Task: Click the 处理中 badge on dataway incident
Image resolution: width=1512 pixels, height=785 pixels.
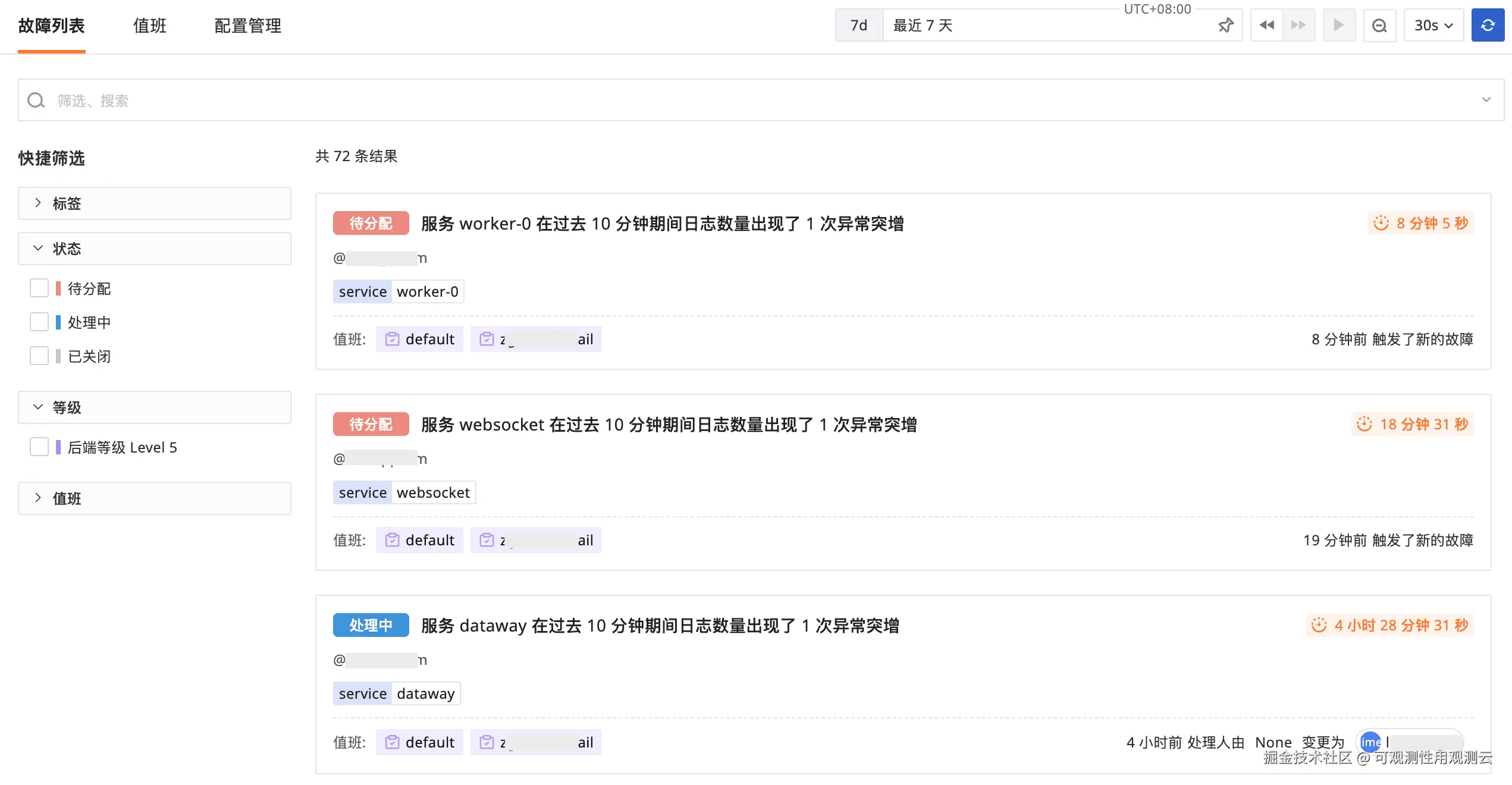Action: point(371,625)
